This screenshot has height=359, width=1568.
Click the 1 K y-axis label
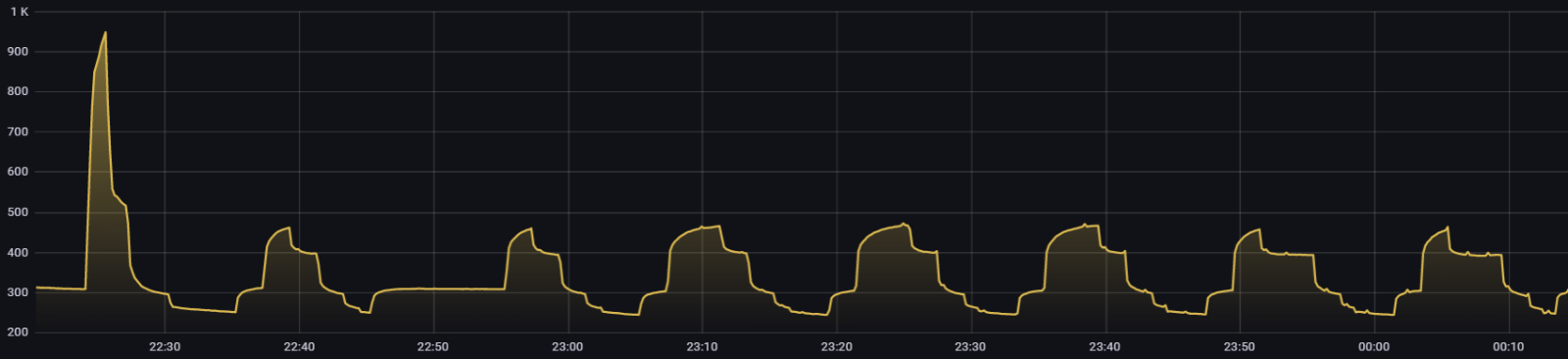point(20,12)
